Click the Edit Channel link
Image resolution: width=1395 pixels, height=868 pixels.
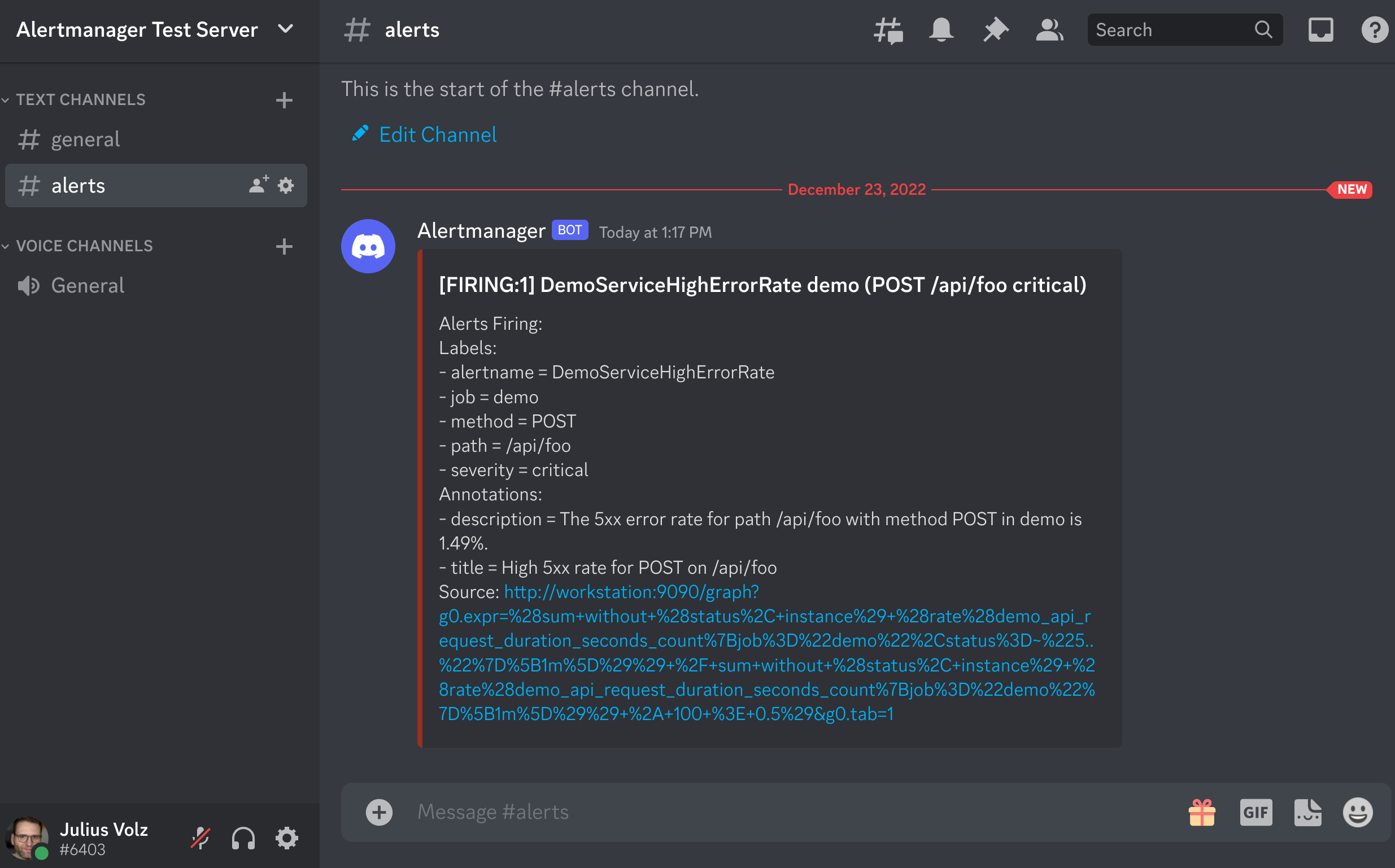click(x=437, y=134)
